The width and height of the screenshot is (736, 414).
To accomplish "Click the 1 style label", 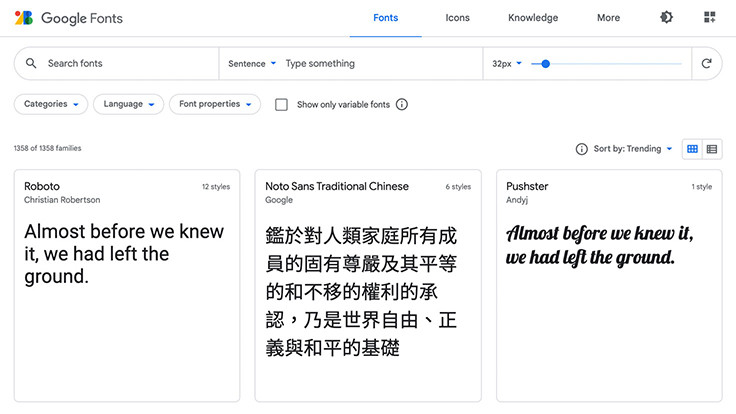I will coord(702,187).
